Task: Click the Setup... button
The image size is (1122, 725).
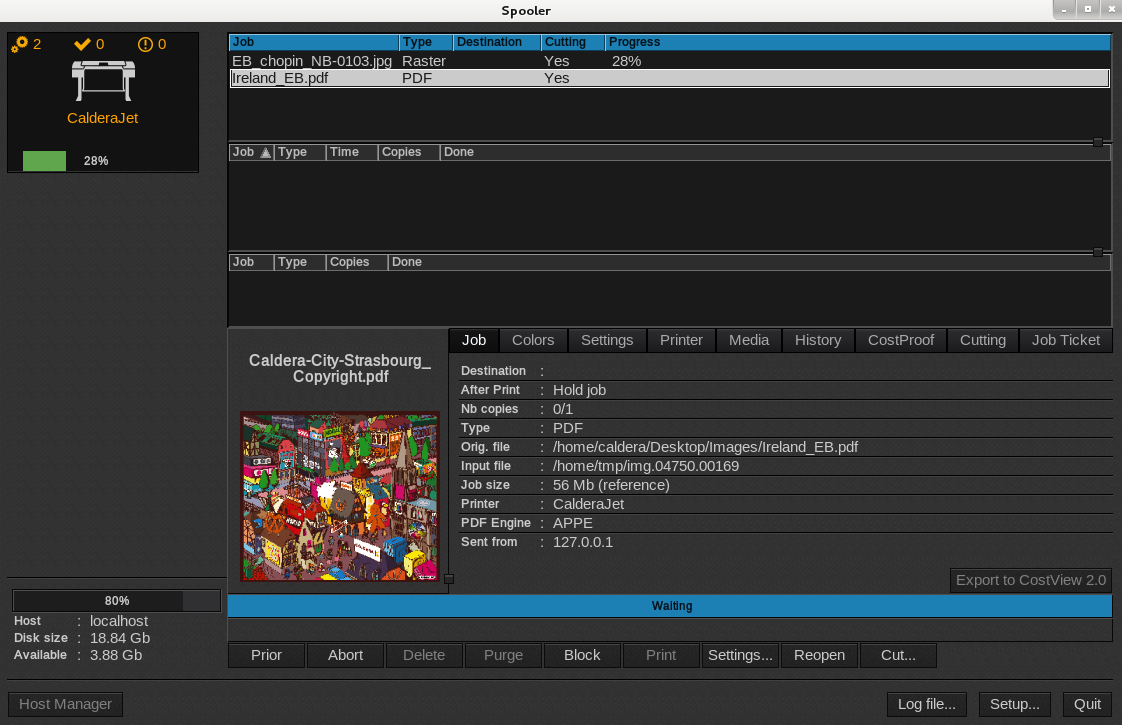Action: click(1015, 704)
